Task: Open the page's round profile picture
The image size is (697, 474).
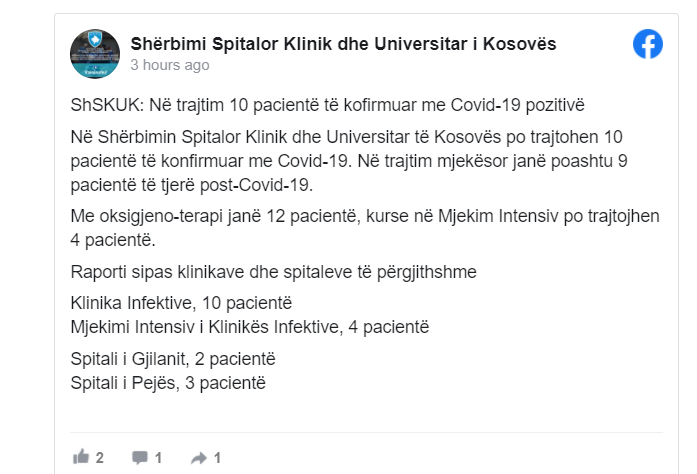Action: pyautogui.click(x=95, y=54)
